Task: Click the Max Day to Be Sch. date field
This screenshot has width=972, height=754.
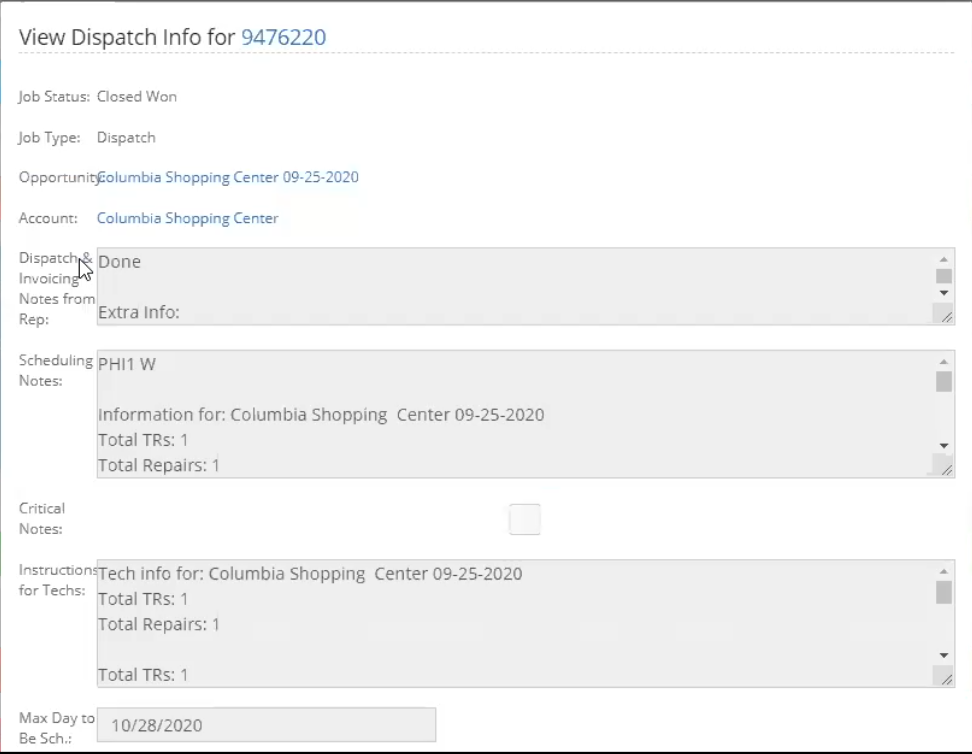Action: (266, 725)
